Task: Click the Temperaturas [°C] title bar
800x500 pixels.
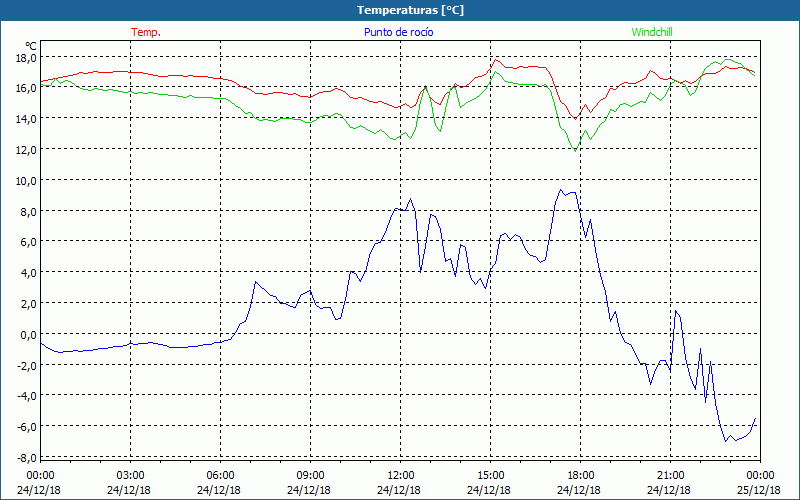Action: 400,10
